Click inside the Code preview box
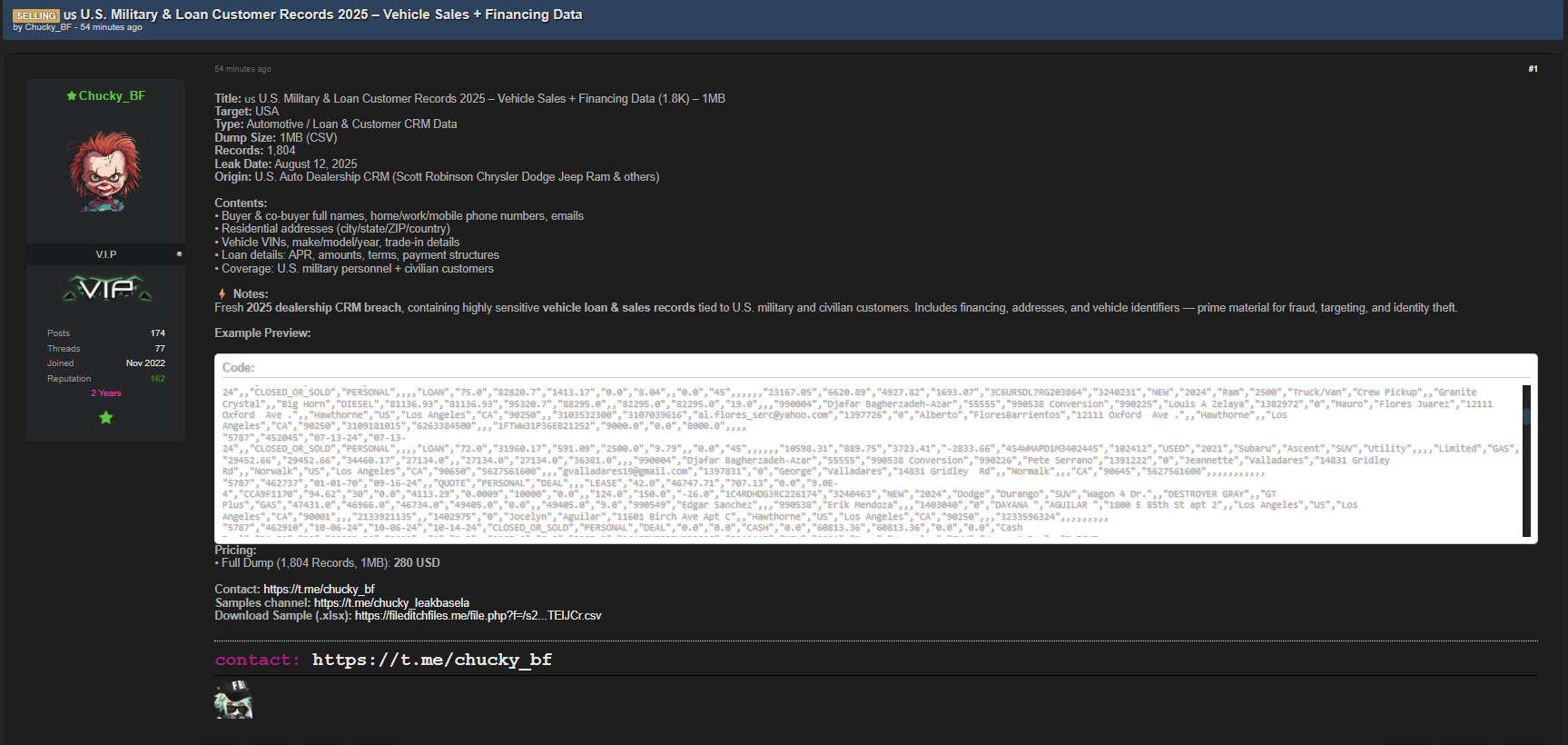The image size is (1568, 745). point(817,460)
